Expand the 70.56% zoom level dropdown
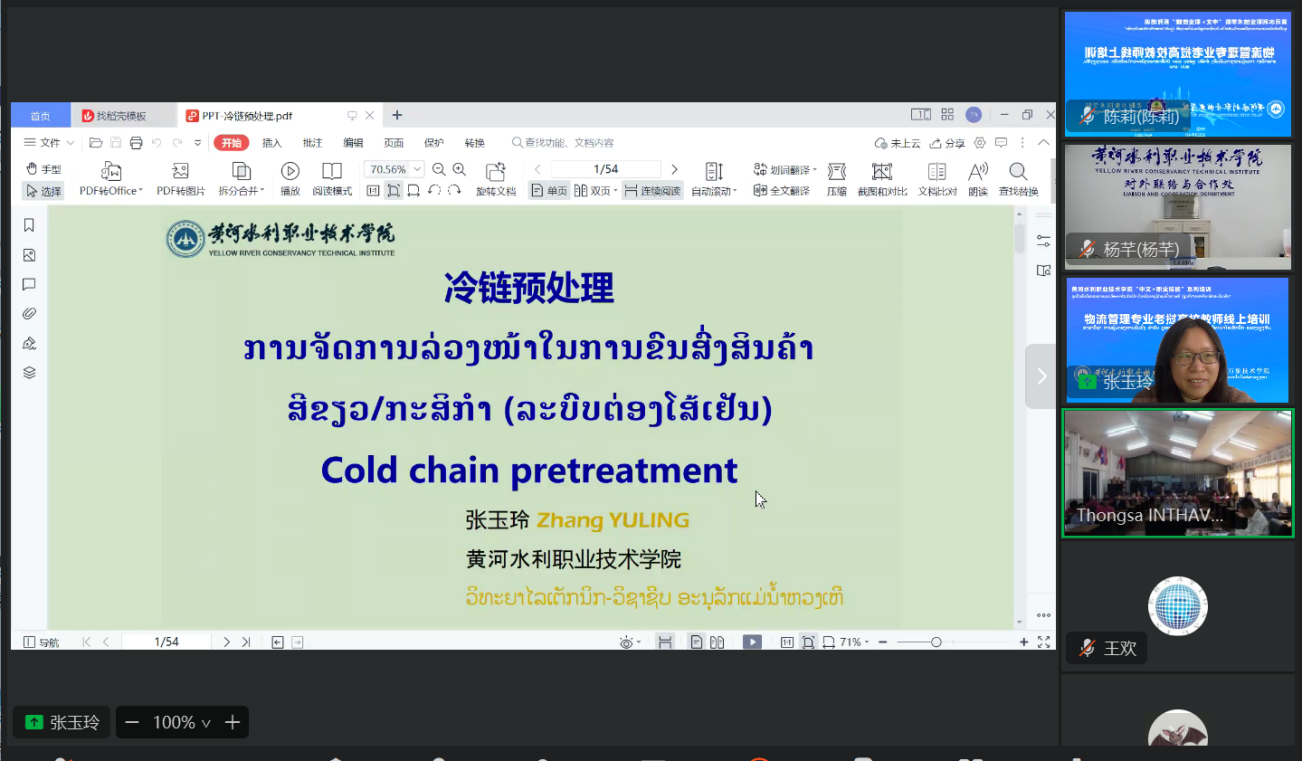 point(417,170)
